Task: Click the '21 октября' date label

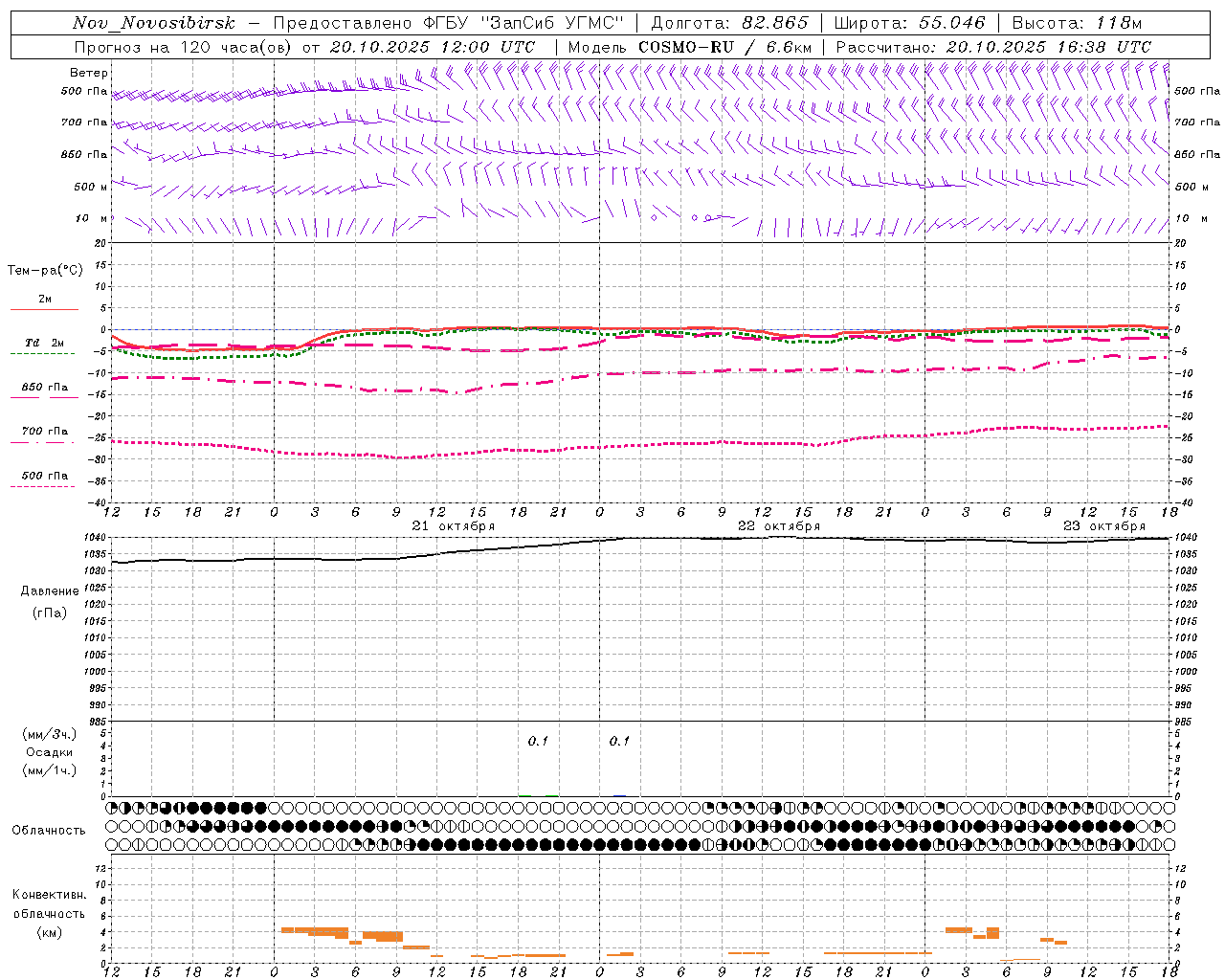Action: click(454, 526)
